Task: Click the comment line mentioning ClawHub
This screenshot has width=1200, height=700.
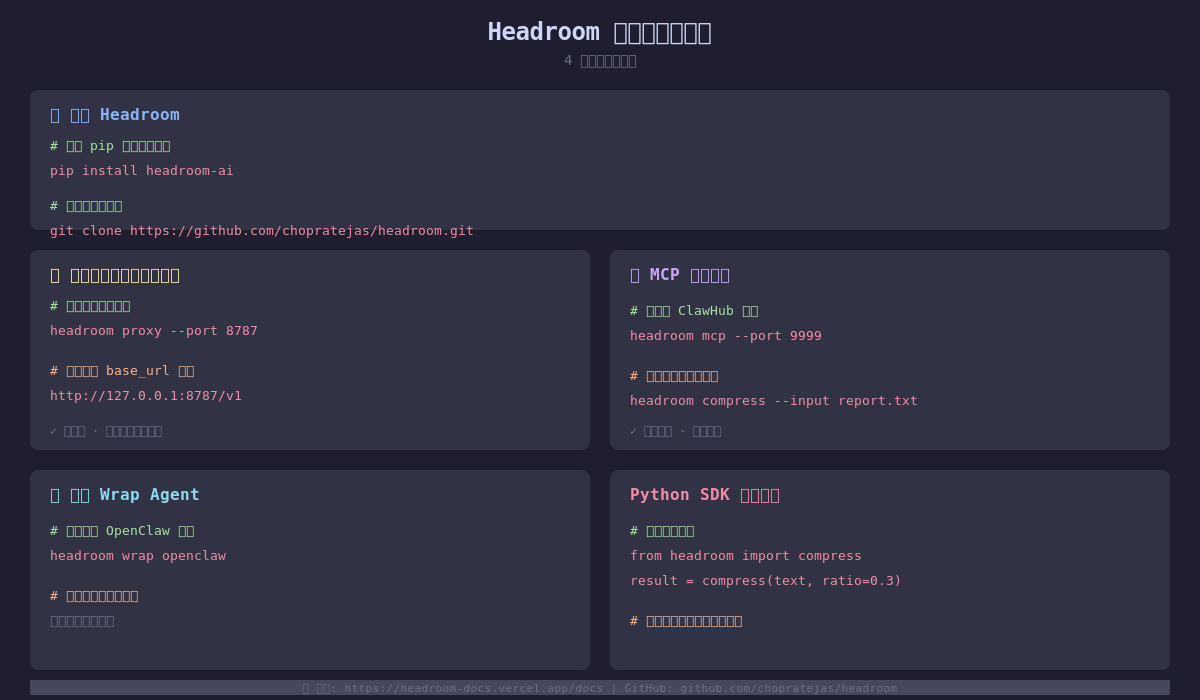Action: pos(694,311)
